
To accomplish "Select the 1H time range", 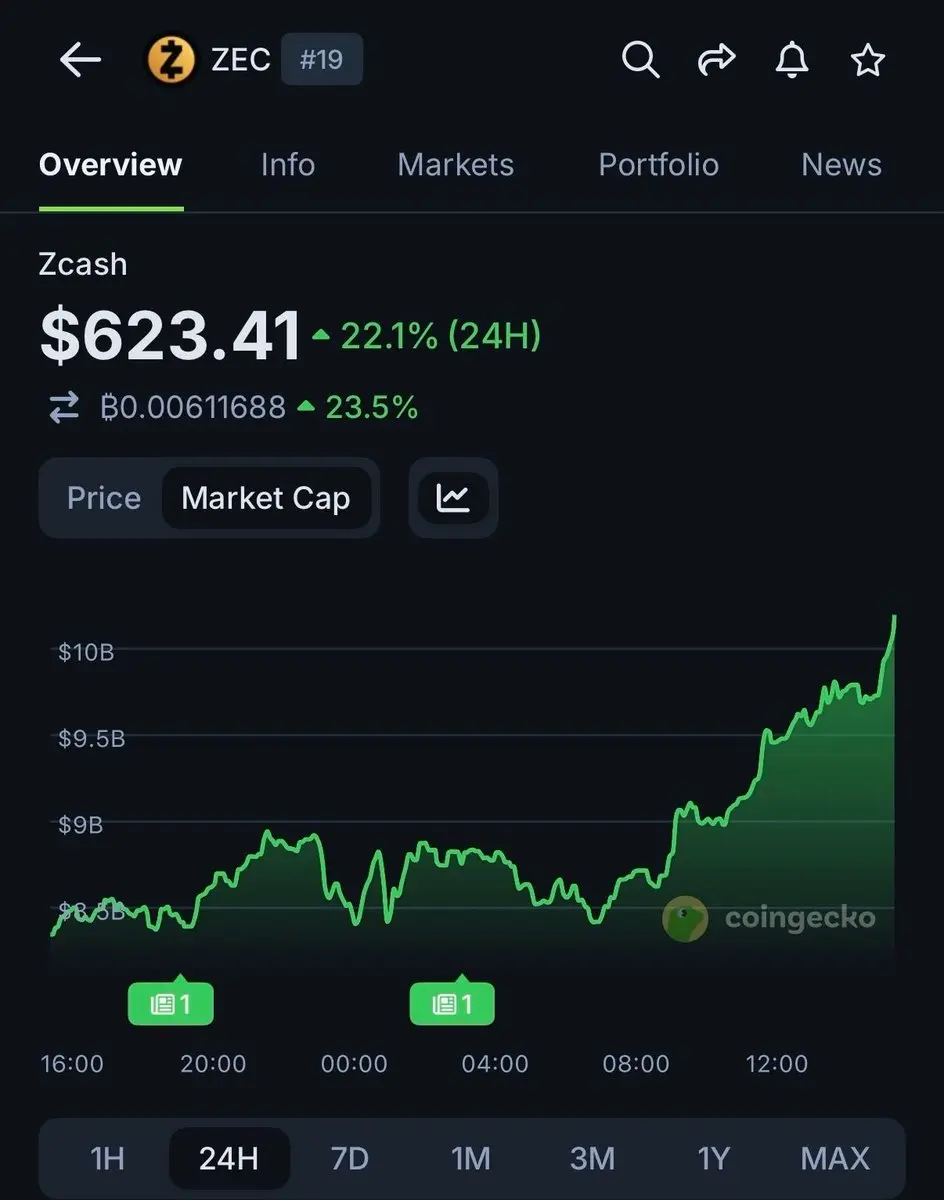I will (x=108, y=1158).
